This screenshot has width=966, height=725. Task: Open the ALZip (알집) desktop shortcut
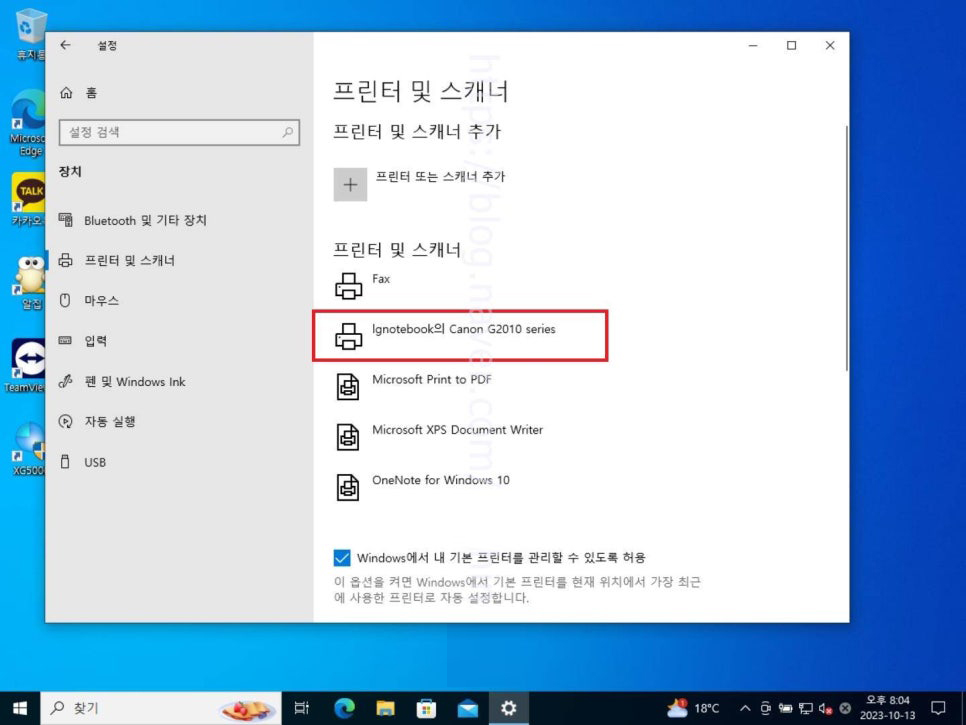click(29, 282)
